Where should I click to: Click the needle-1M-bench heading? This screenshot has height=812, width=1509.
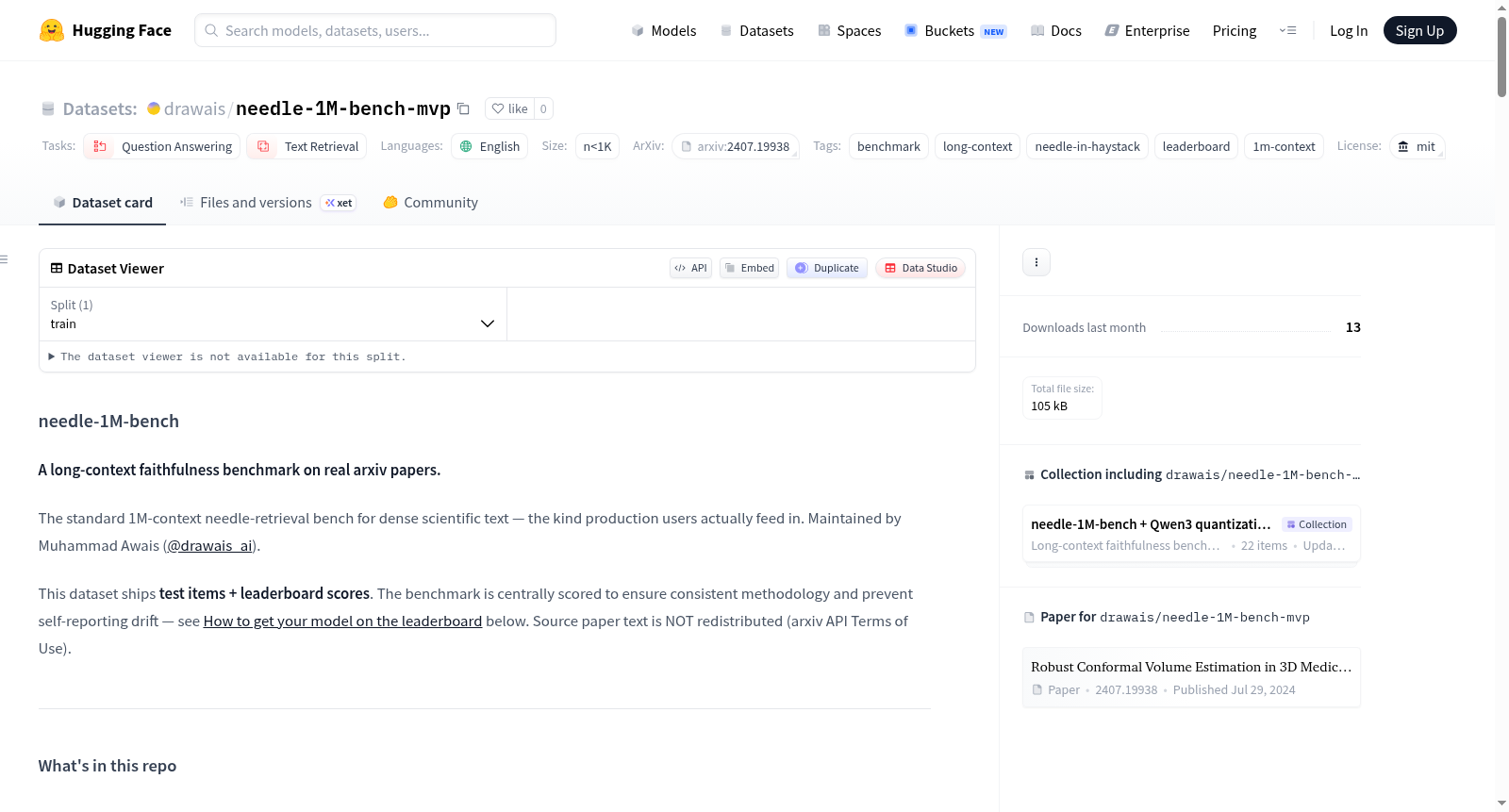click(108, 422)
